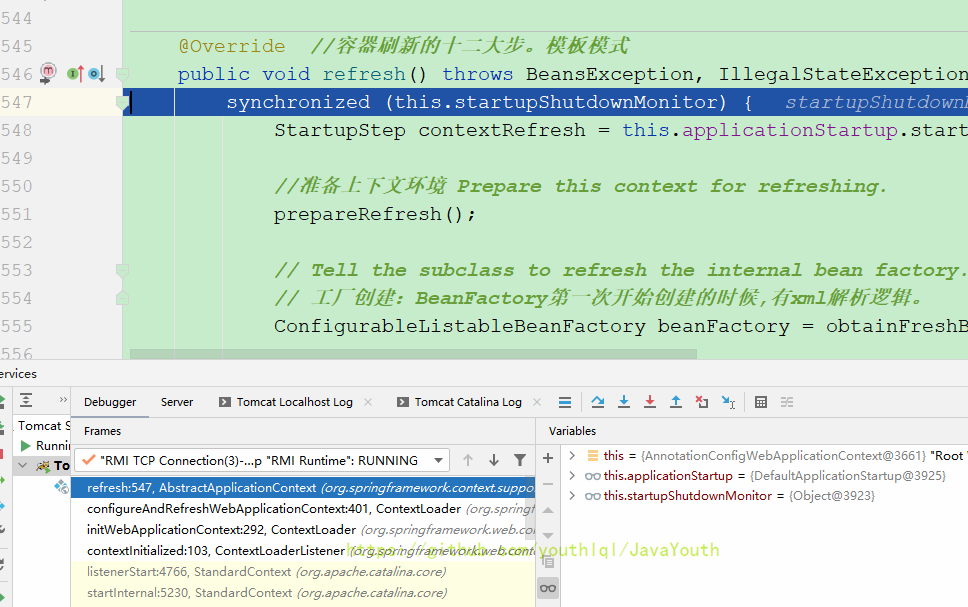Open the RMI TCP Connection thread dropdown

438,460
